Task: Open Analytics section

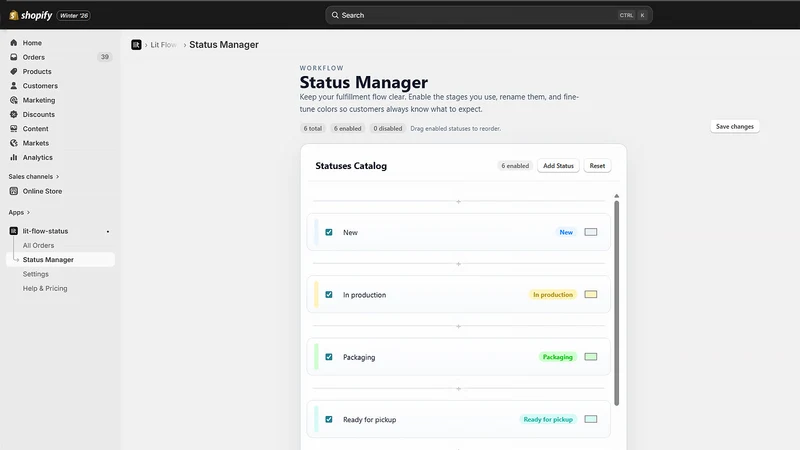Action: click(37, 157)
